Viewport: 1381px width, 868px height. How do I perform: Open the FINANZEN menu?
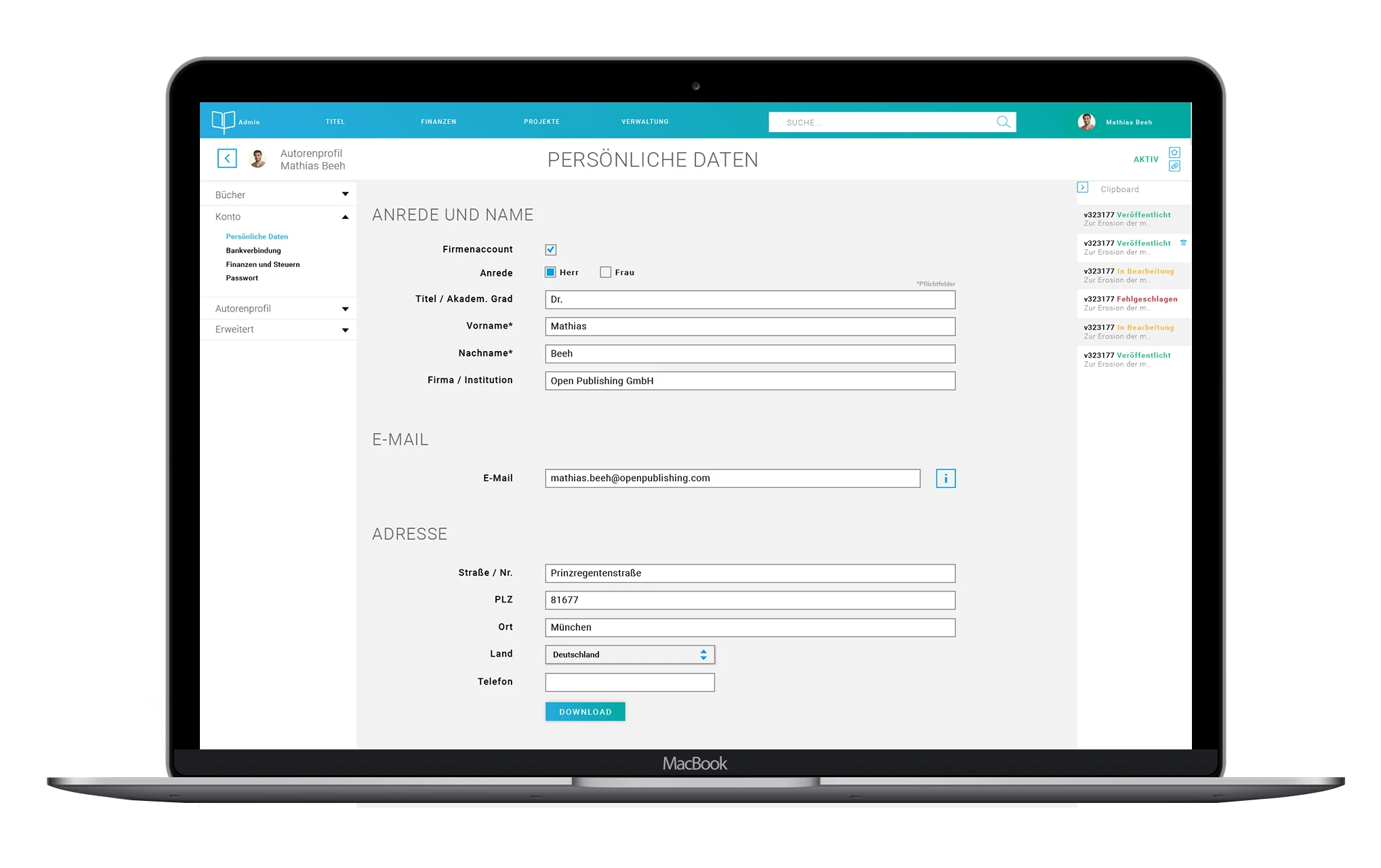[x=438, y=122]
